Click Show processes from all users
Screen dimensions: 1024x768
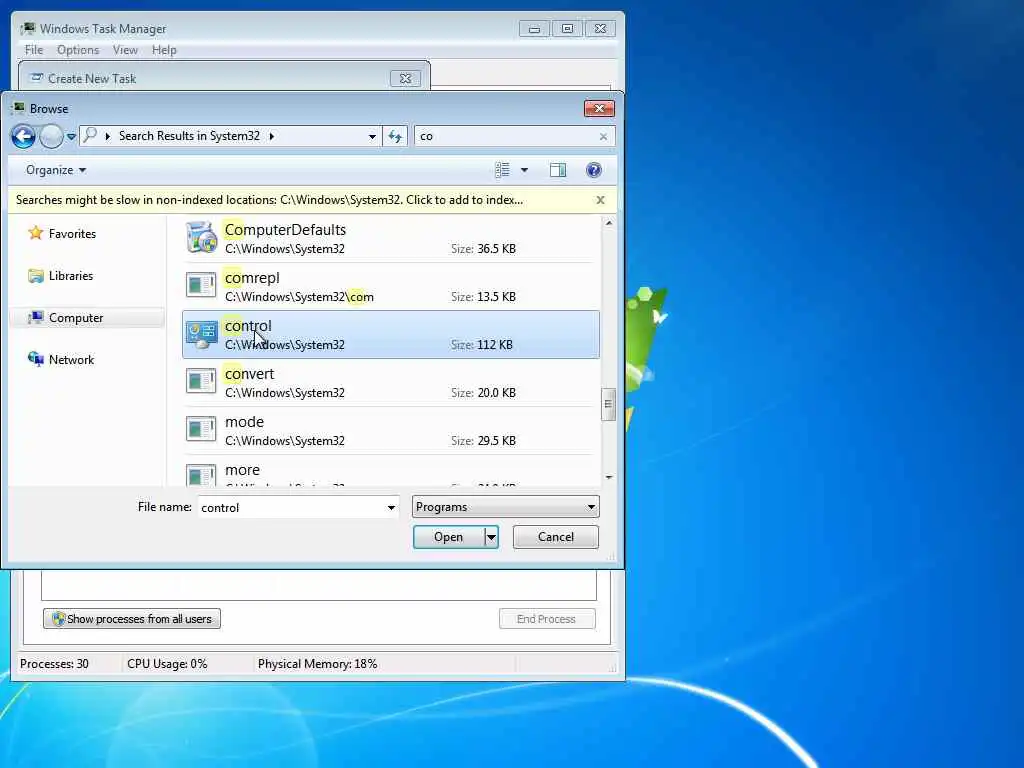tap(132, 618)
